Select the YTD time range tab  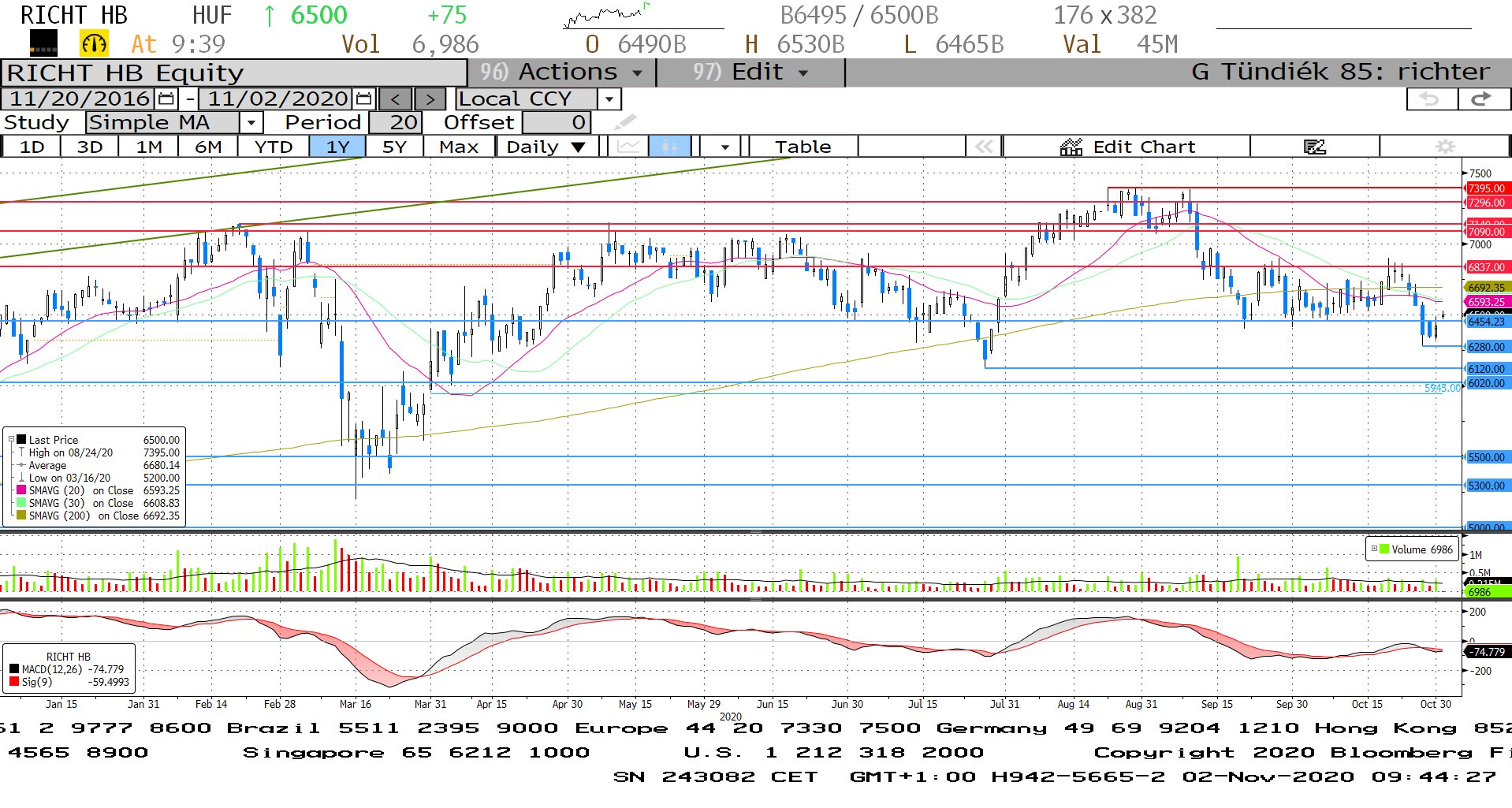pyautogui.click(x=274, y=147)
